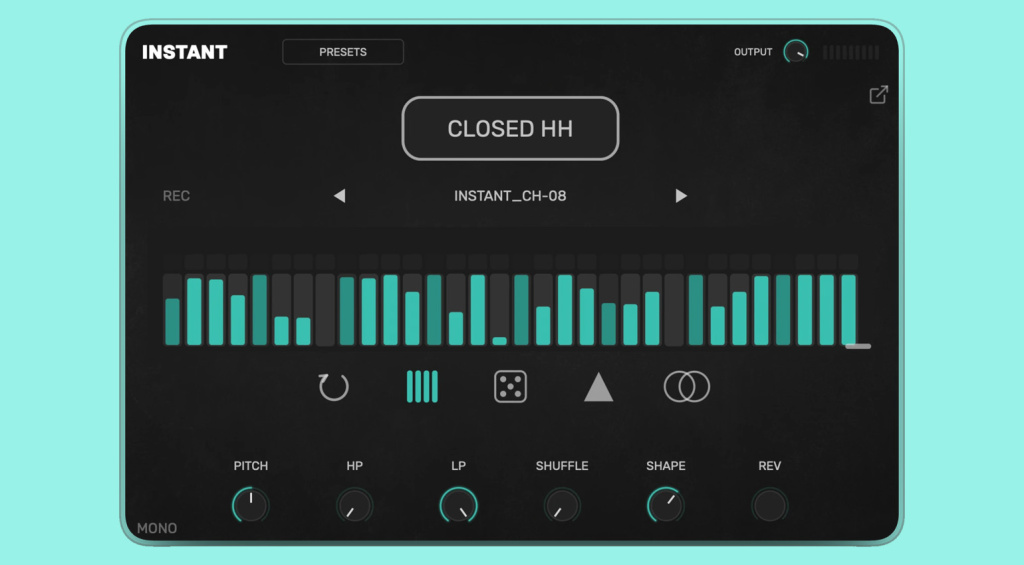Open the CLOSED HH instrument selector

pos(510,128)
